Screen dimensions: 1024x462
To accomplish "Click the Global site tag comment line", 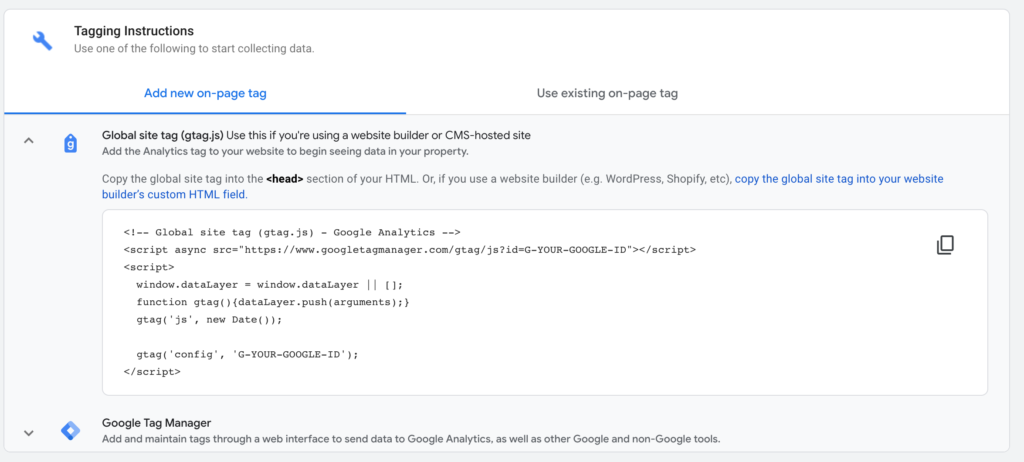I will pyautogui.click(x=292, y=232).
